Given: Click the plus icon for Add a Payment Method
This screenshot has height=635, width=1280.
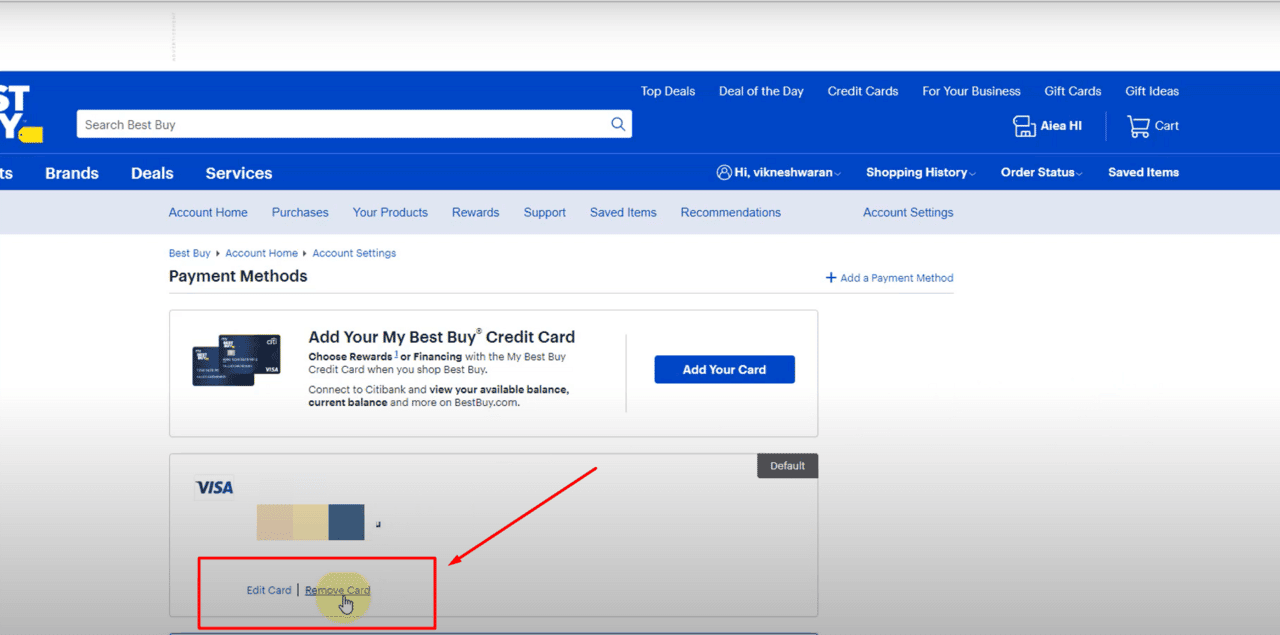Looking at the screenshot, I should click(x=831, y=278).
